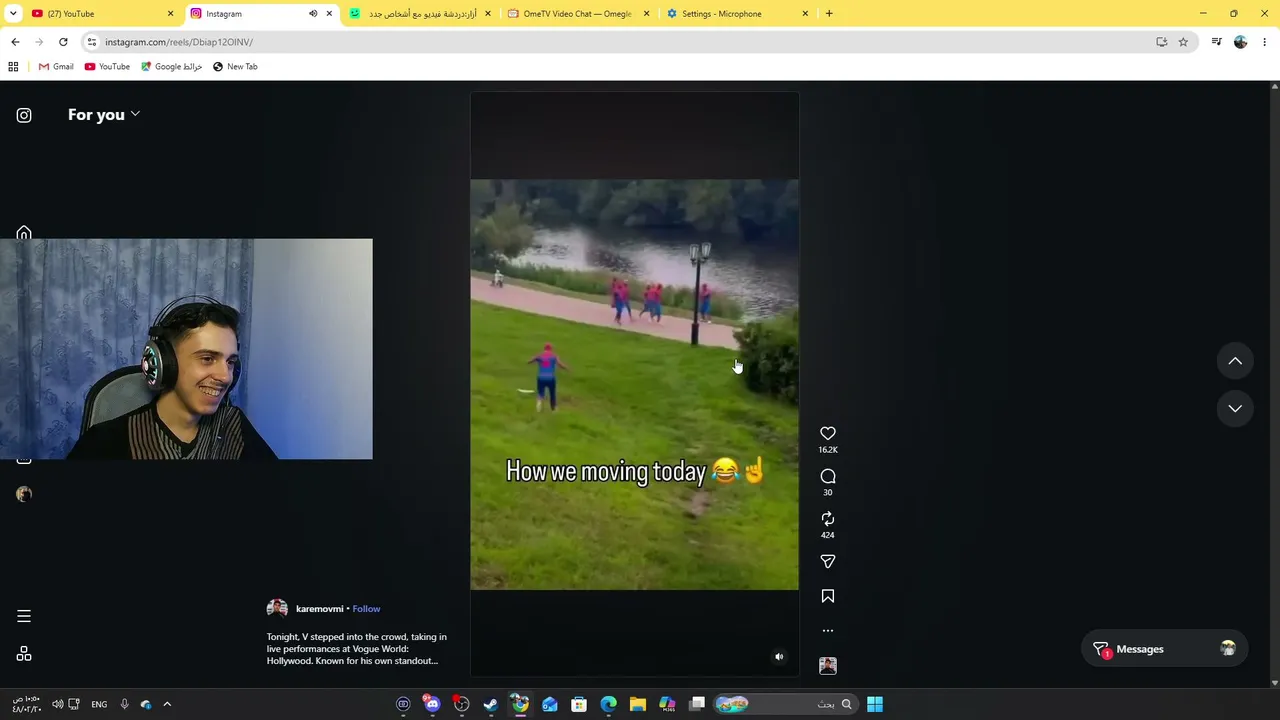
Task: Click the taskbar search box
Action: pyautogui.click(x=787, y=704)
